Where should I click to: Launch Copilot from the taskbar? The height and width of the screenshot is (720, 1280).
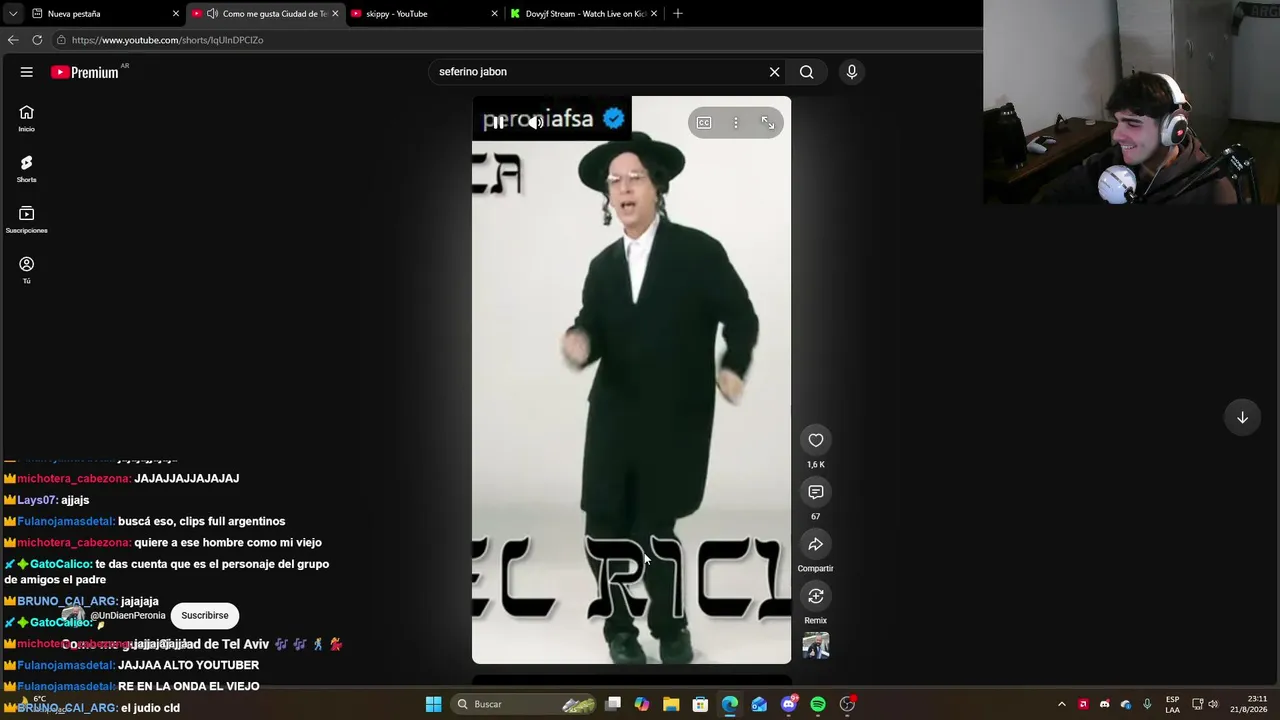[x=642, y=705]
